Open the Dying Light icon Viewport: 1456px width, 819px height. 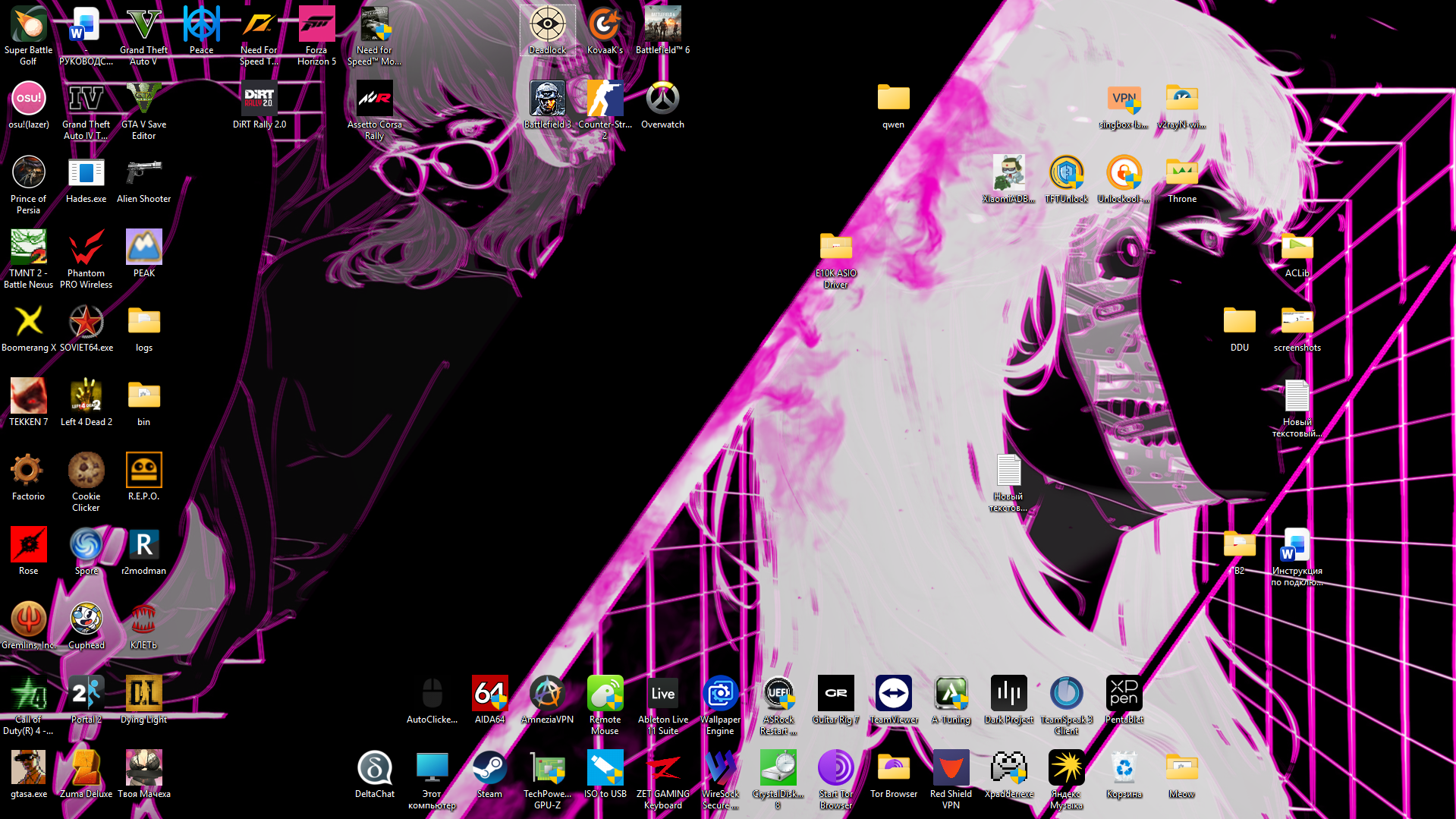pyautogui.click(x=144, y=700)
